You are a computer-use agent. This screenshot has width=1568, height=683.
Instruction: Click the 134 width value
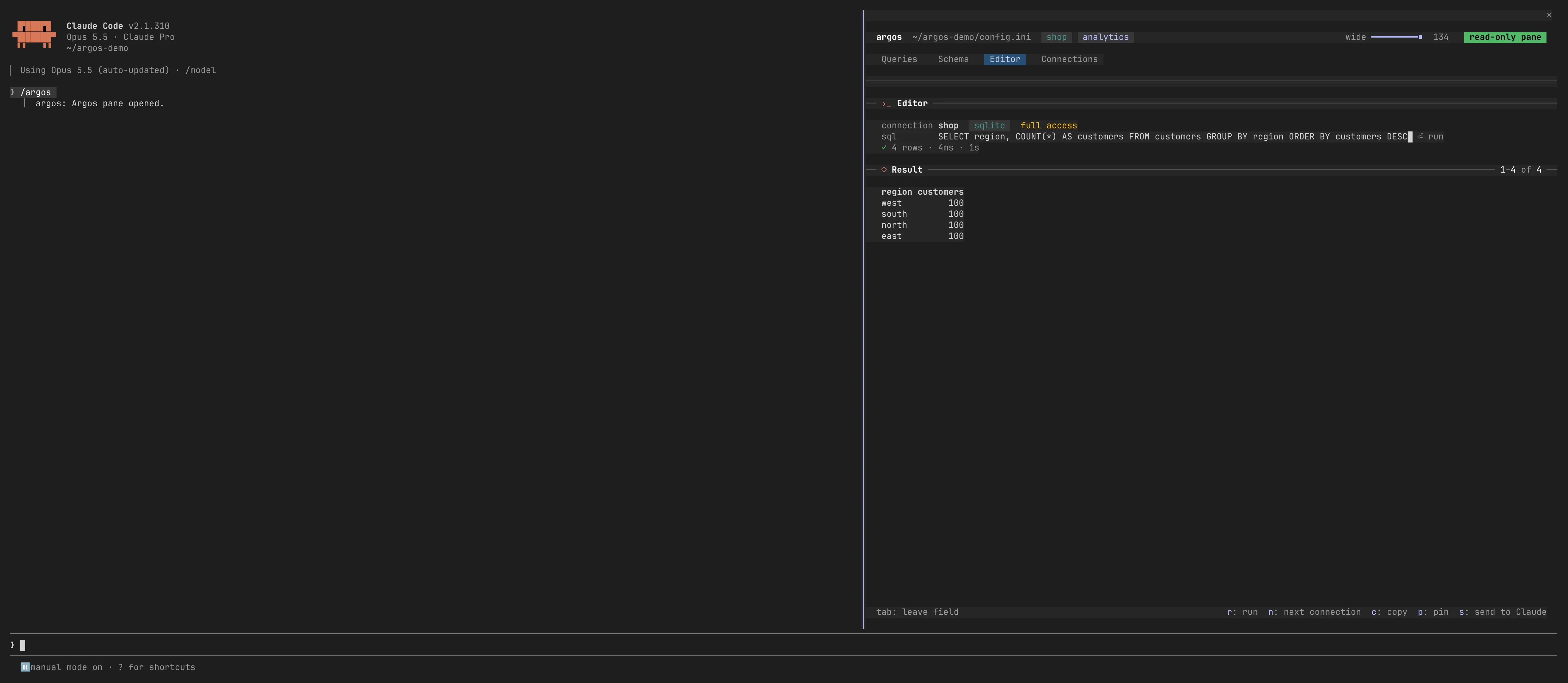coord(1440,38)
